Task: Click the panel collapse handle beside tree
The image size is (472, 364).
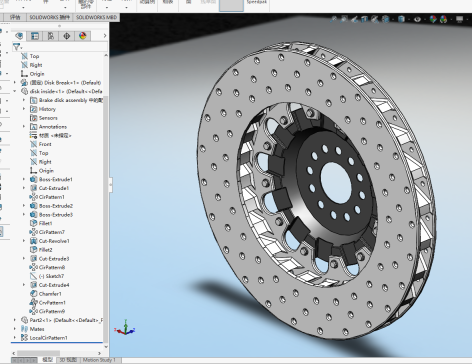Action: click(x=110, y=185)
